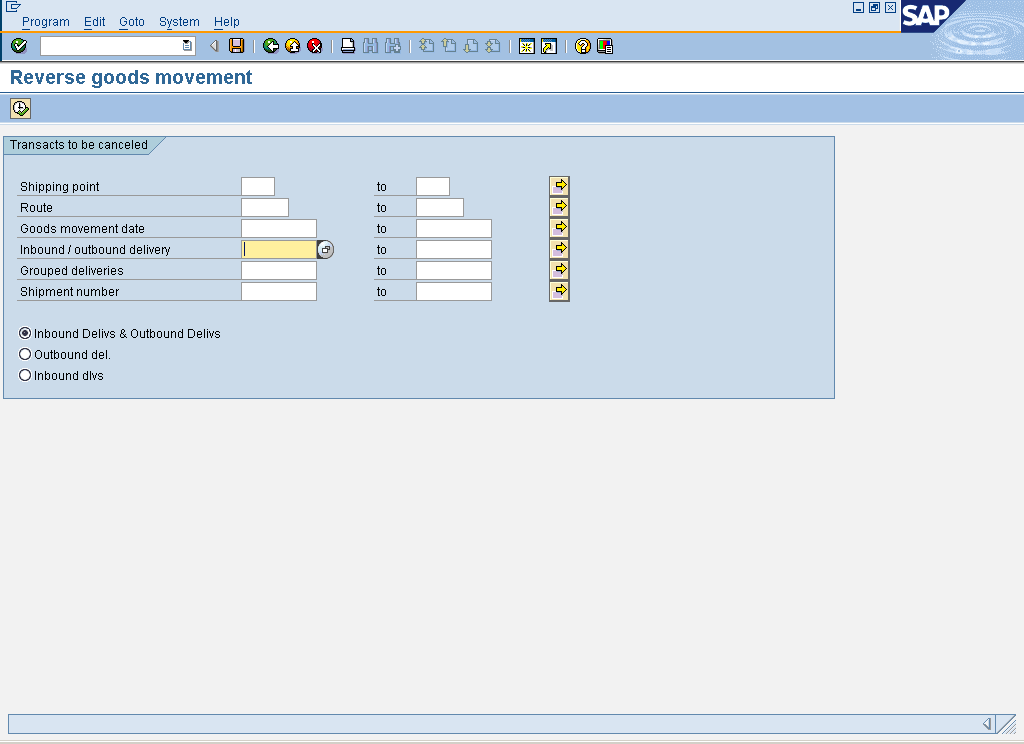Click the Shipping point to field
The height and width of the screenshot is (744, 1024).
click(x=433, y=186)
